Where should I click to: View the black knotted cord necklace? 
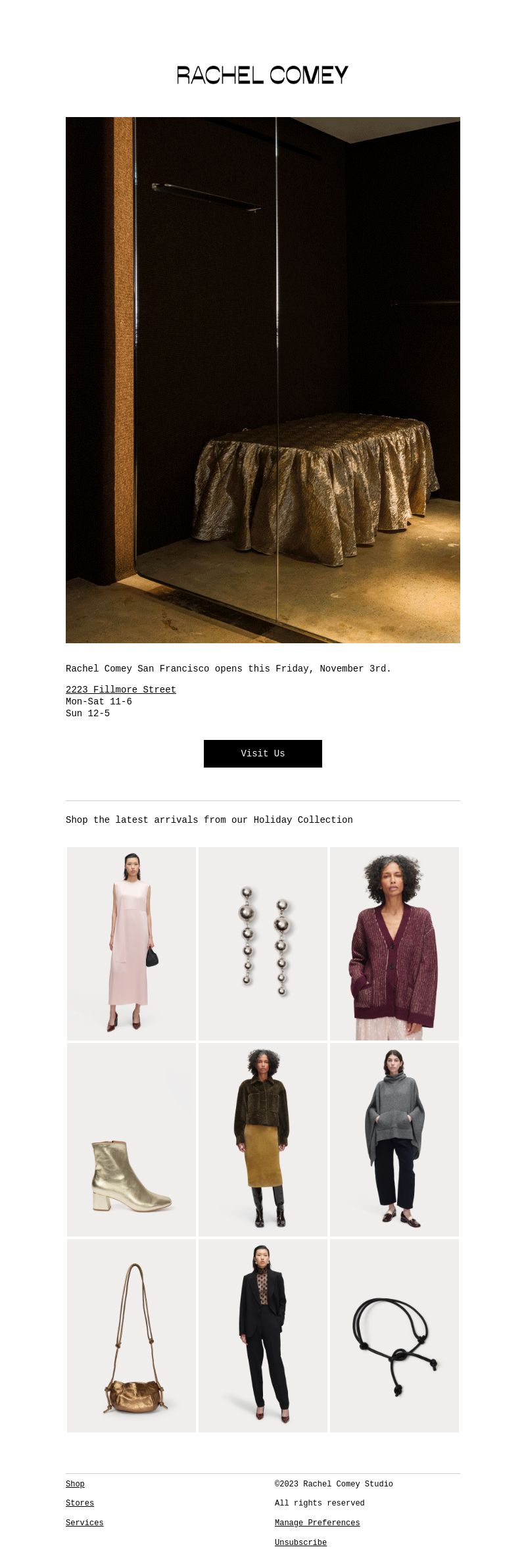(x=394, y=1336)
